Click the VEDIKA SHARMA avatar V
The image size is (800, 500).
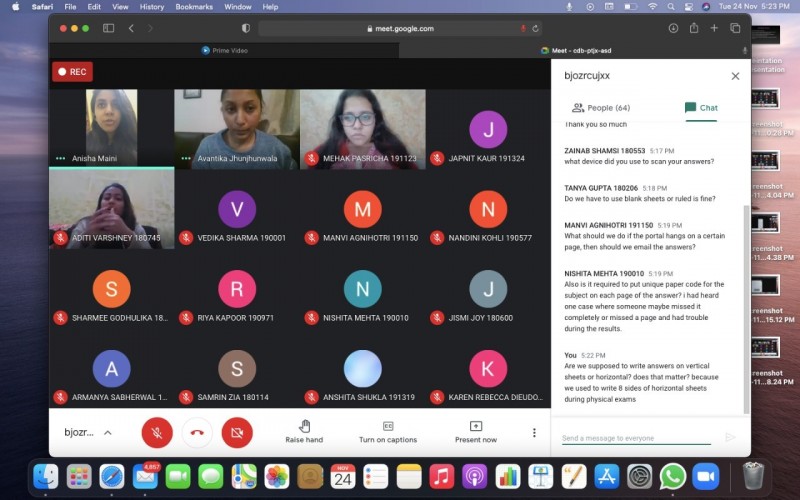(237, 209)
